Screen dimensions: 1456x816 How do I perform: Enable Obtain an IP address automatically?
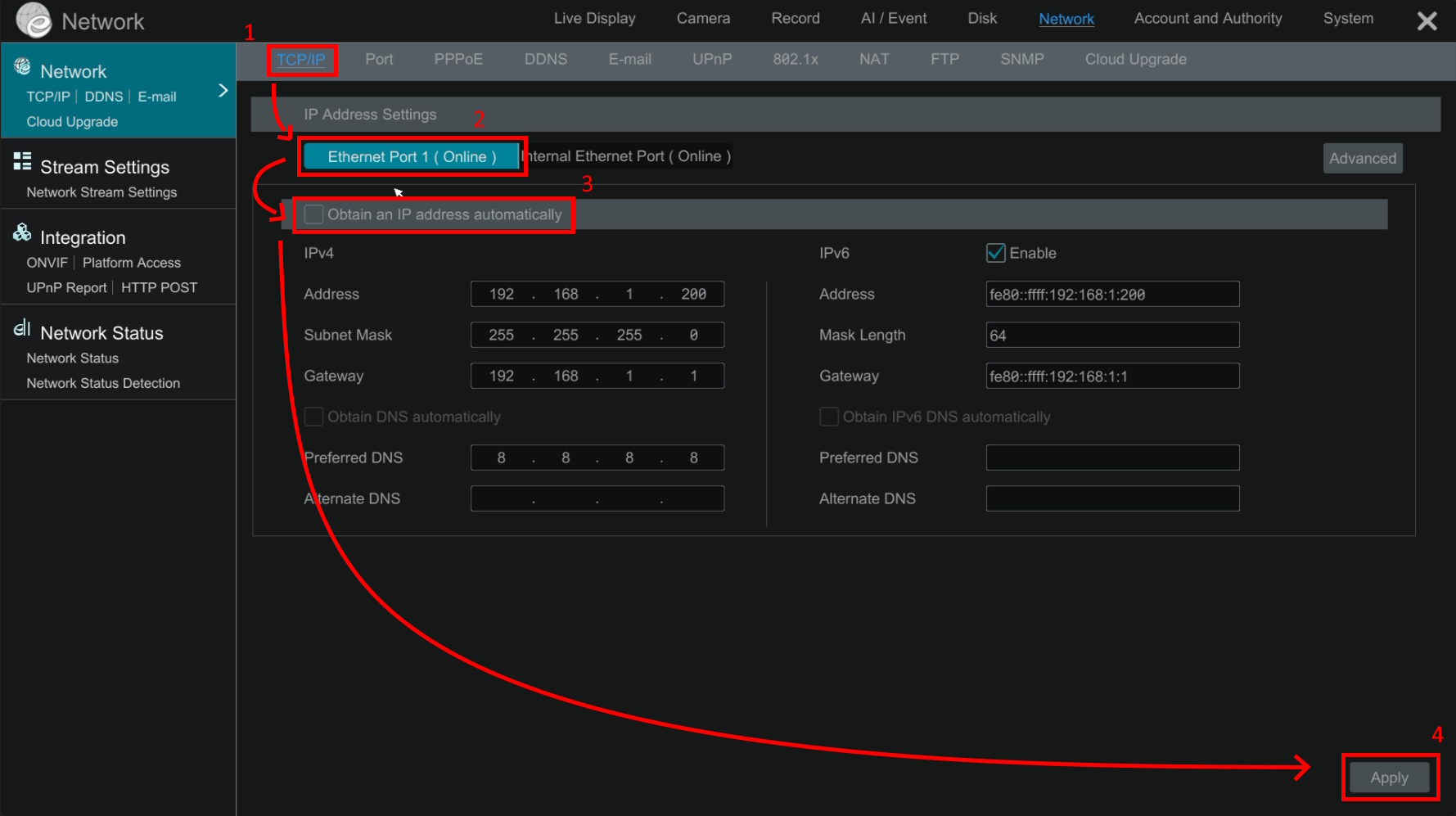[x=313, y=214]
